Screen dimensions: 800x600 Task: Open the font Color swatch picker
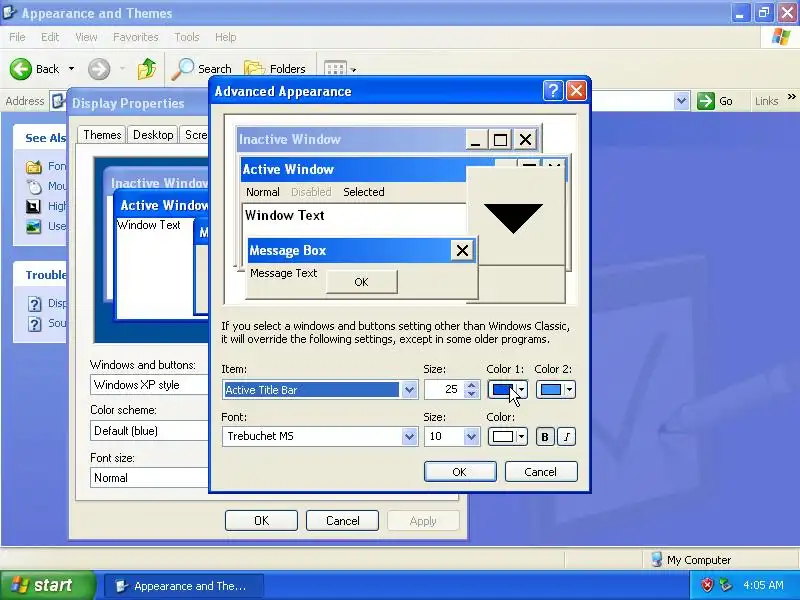(507, 437)
